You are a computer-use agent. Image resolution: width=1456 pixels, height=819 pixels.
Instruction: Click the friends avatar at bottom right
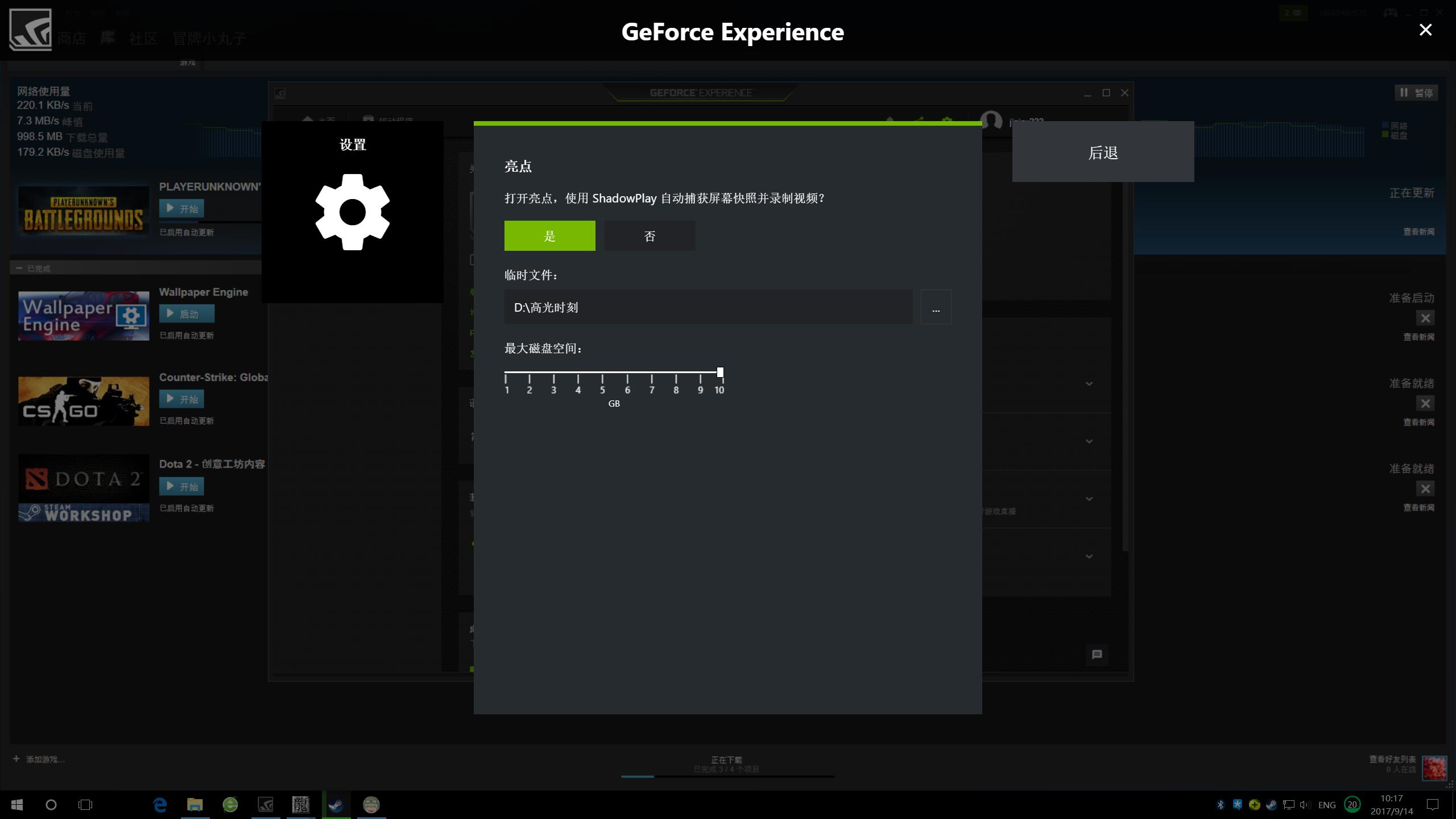pyautogui.click(x=1434, y=768)
